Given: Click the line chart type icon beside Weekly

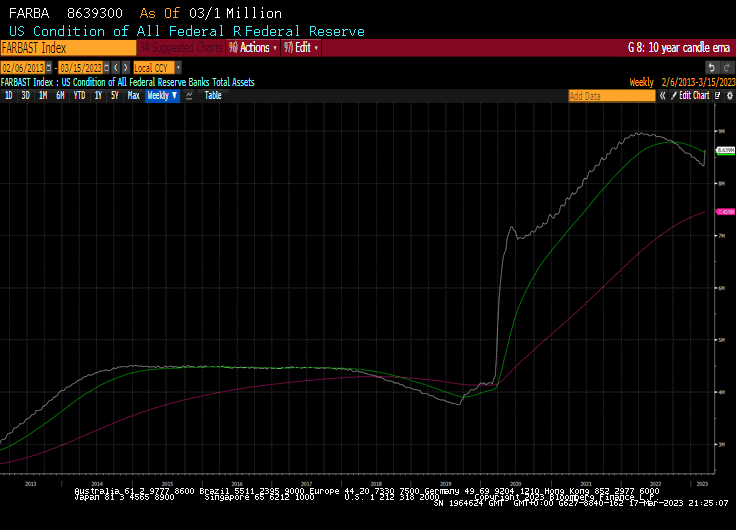Looking at the screenshot, I should (x=188, y=96).
